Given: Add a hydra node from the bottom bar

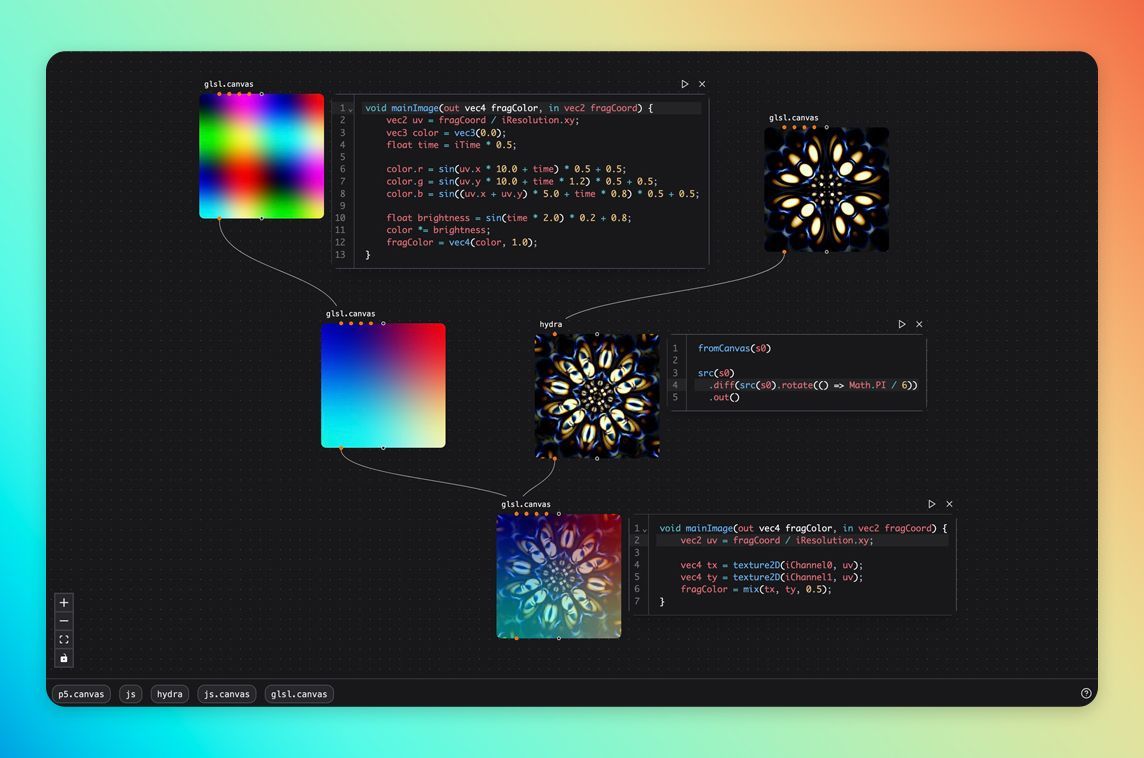Looking at the screenshot, I should pos(169,693).
